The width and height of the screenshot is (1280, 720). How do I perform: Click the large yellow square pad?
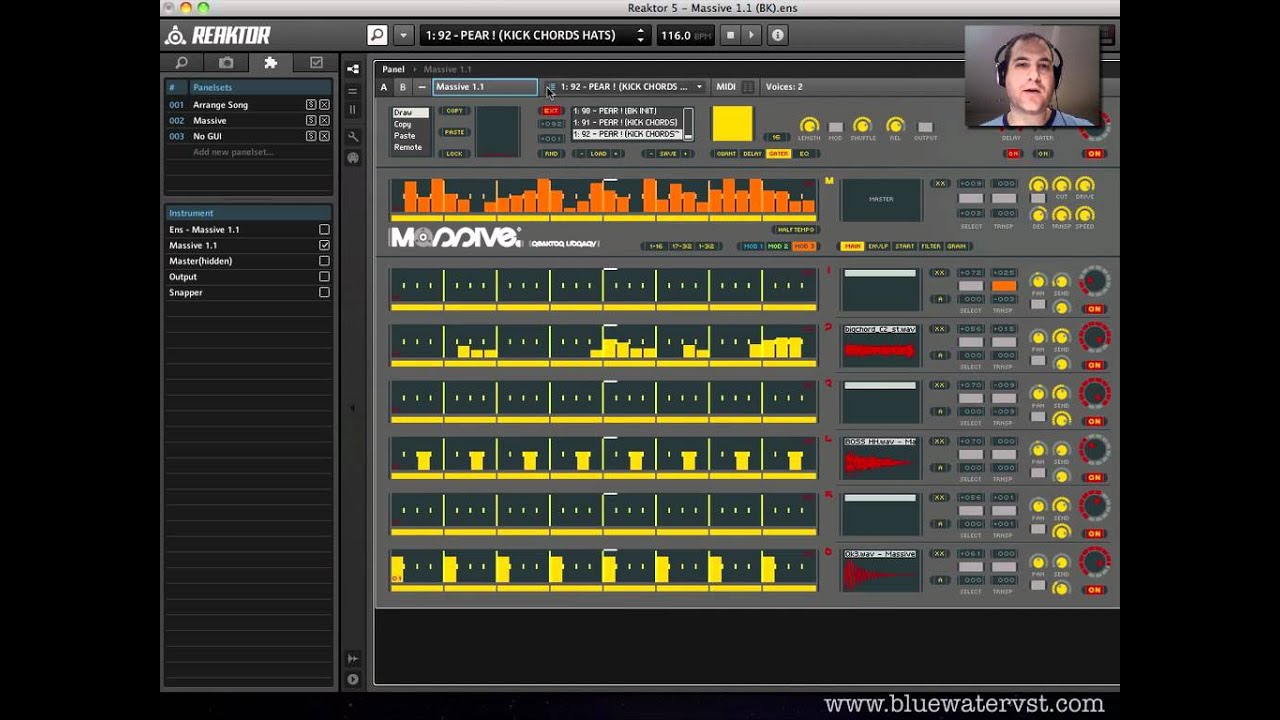click(x=732, y=124)
